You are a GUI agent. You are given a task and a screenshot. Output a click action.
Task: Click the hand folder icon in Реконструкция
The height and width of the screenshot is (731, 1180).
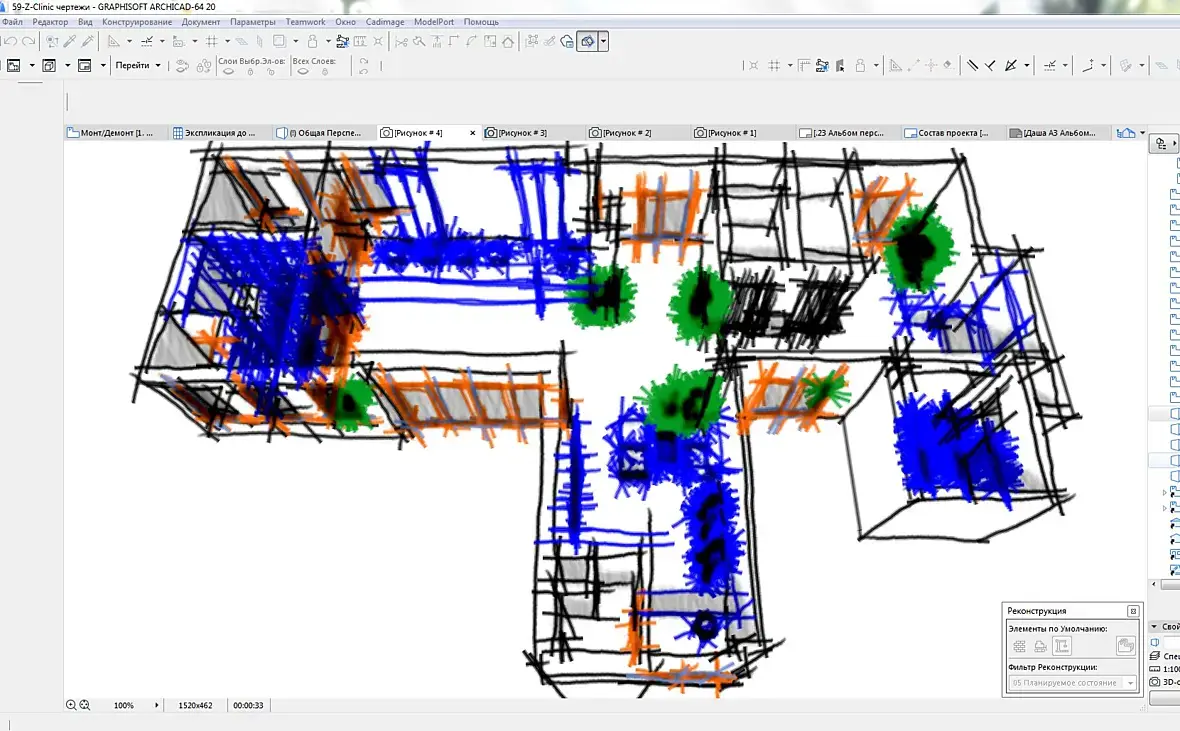coord(1126,645)
